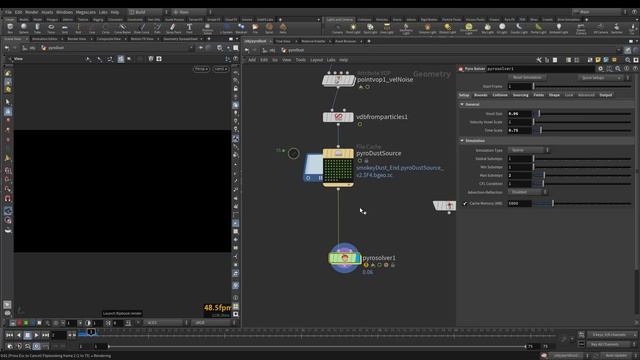Select the Grid shelf tool
The image size is (640, 360).
tap(64, 29)
